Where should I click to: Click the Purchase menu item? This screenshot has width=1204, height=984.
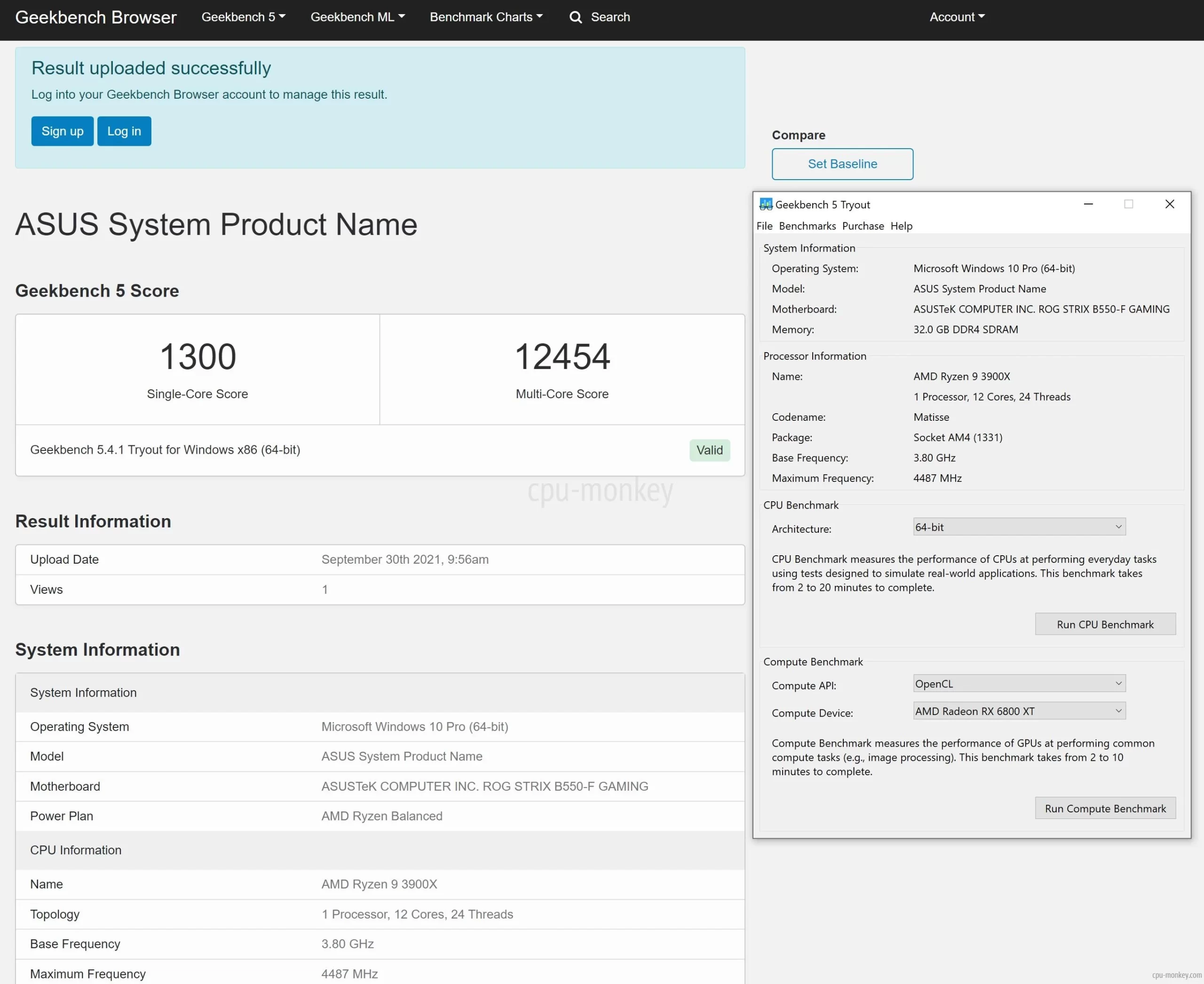862,225
